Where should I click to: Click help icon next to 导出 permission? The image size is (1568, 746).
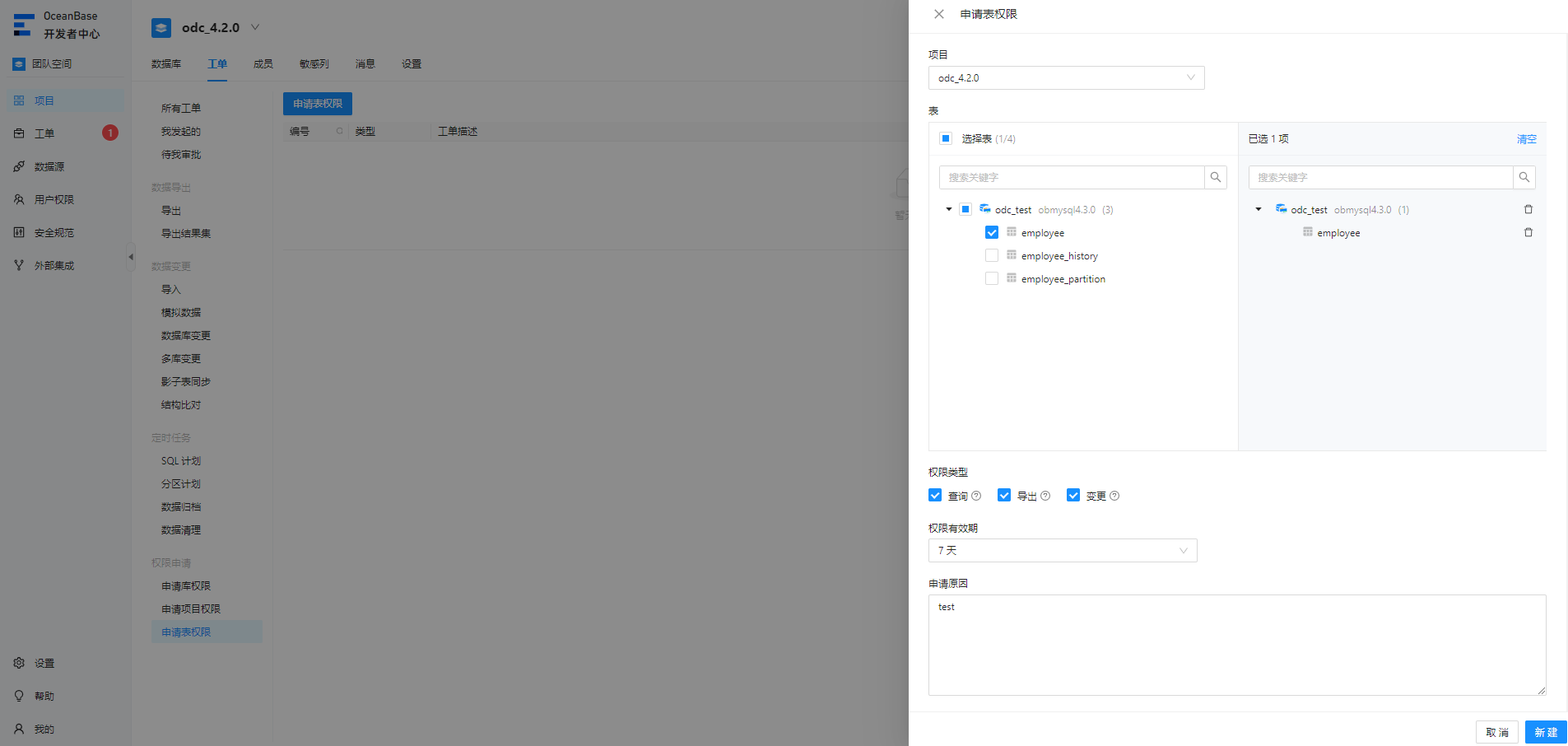click(x=1045, y=496)
